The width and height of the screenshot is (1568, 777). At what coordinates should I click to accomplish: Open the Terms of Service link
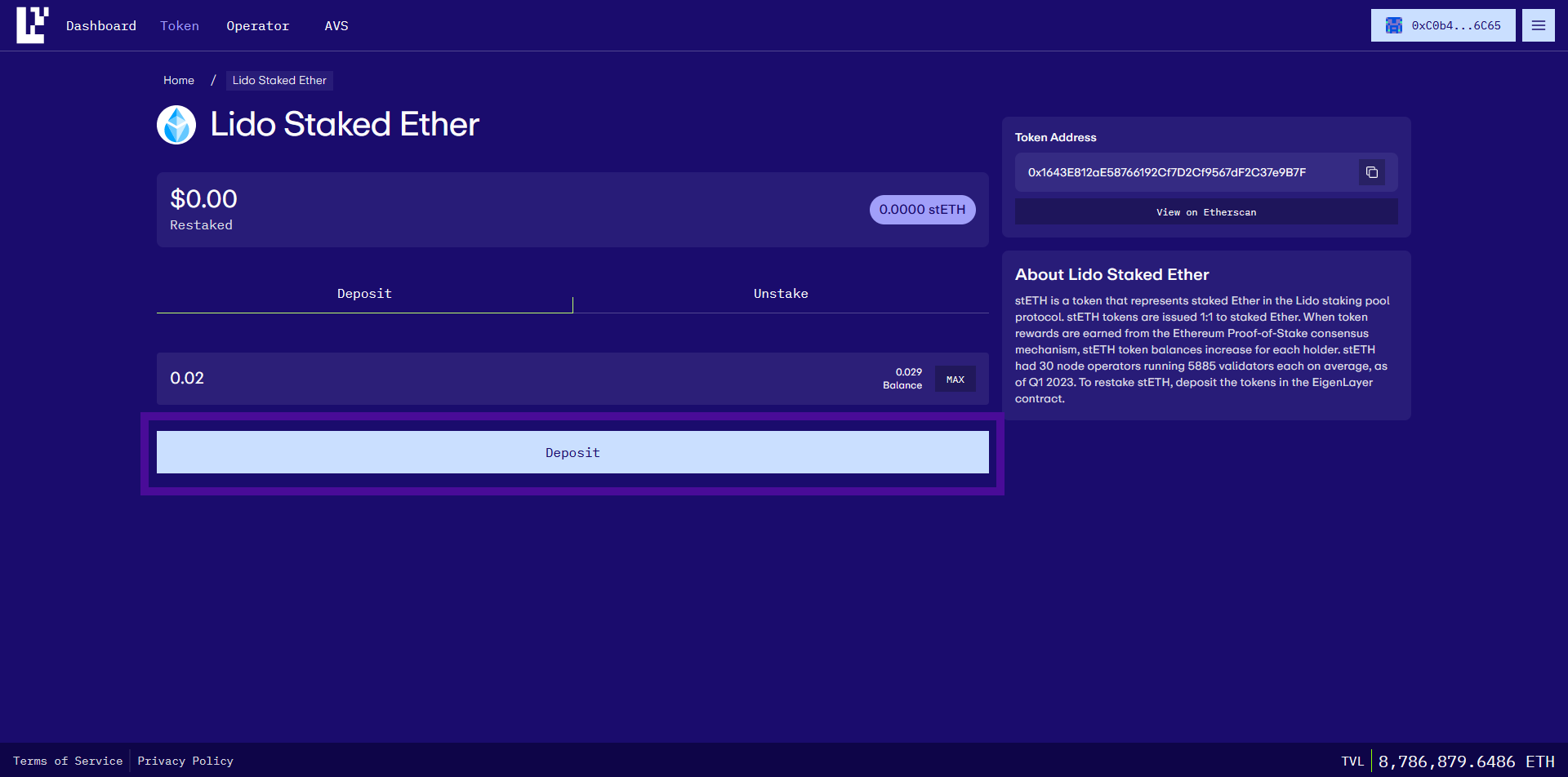pos(68,761)
